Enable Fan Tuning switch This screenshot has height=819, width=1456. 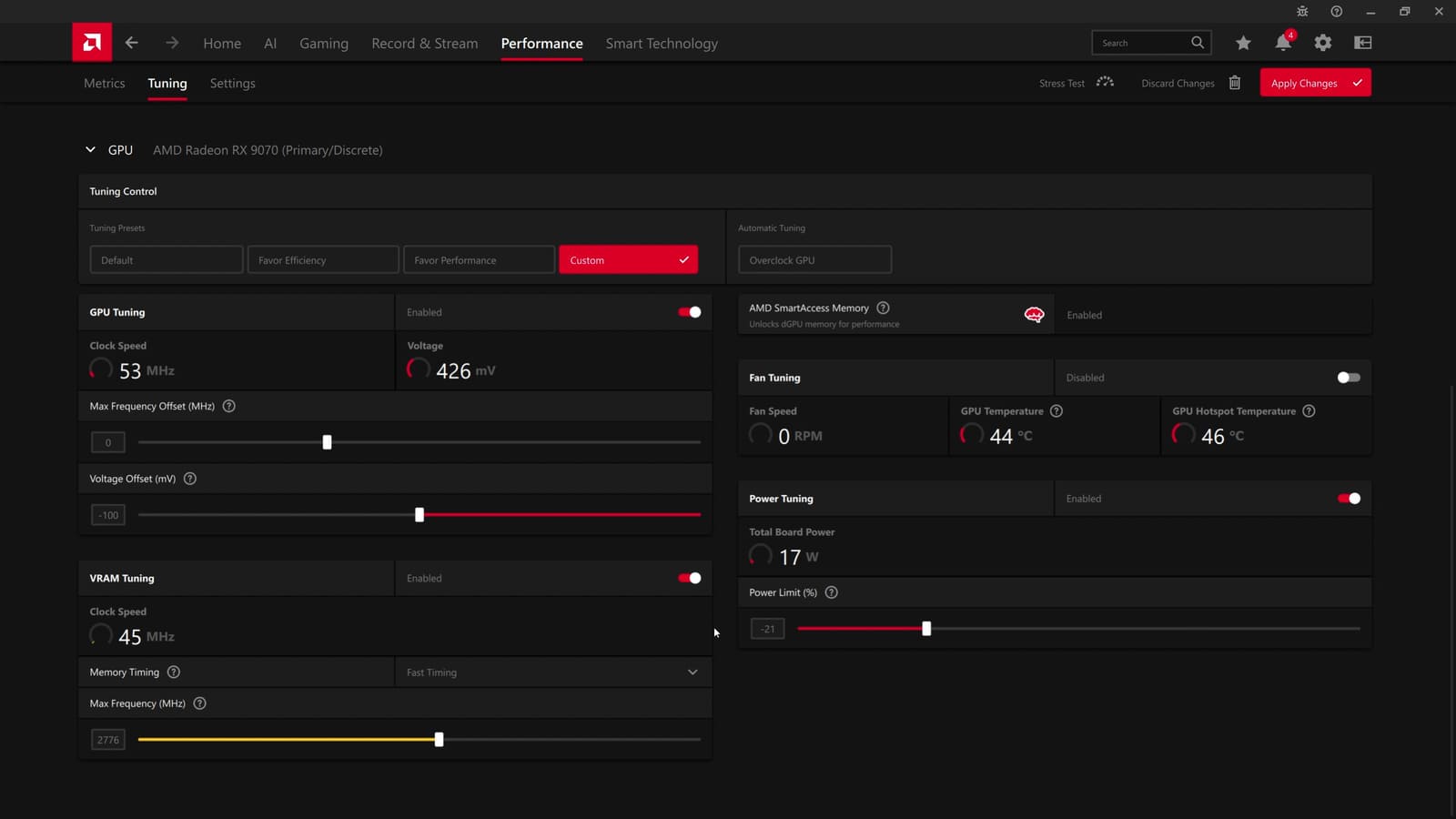coord(1349,378)
